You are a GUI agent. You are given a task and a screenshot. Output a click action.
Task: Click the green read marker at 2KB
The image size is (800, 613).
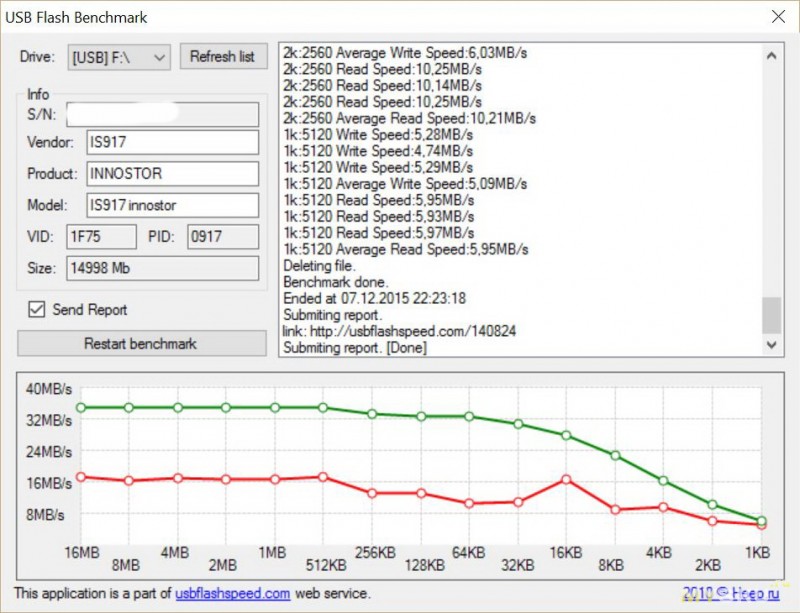712,505
